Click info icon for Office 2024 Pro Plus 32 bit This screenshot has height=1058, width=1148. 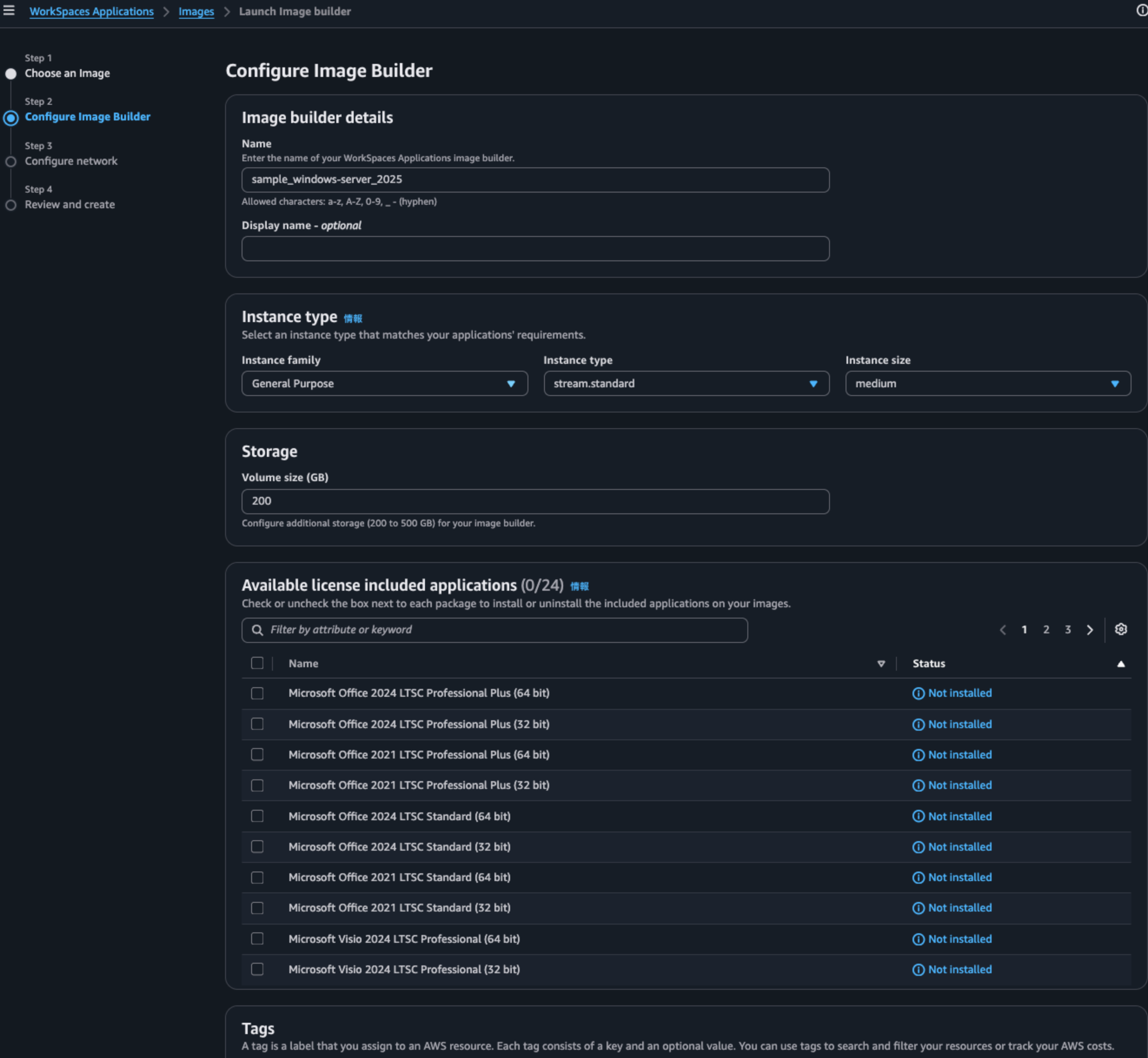click(x=918, y=724)
